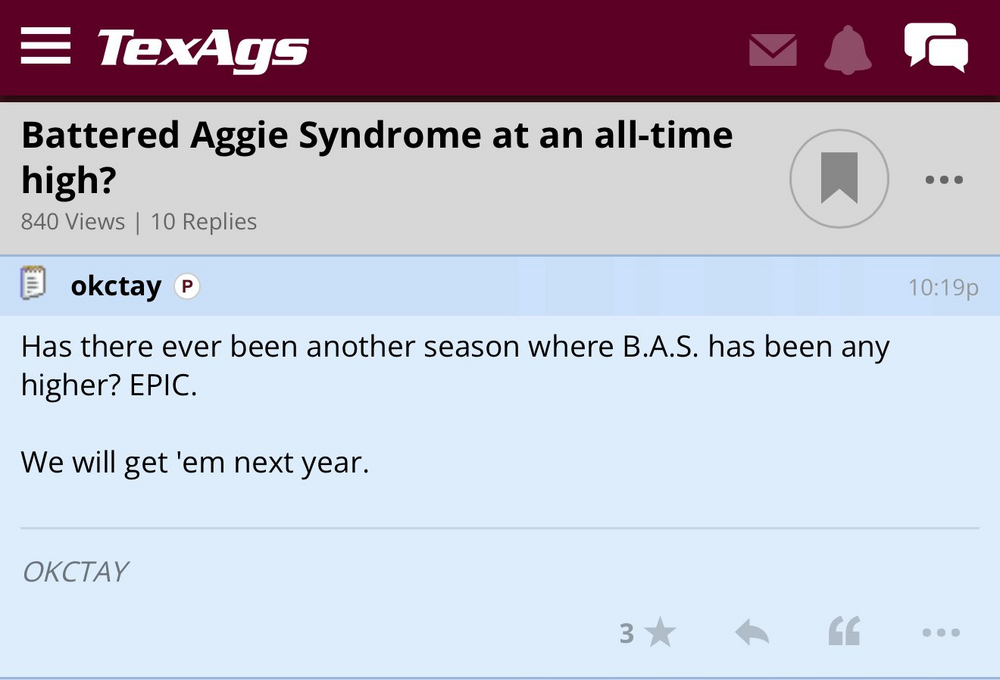Open private messages envelope icon
This screenshot has height=680, width=1000.
pyautogui.click(x=773, y=50)
